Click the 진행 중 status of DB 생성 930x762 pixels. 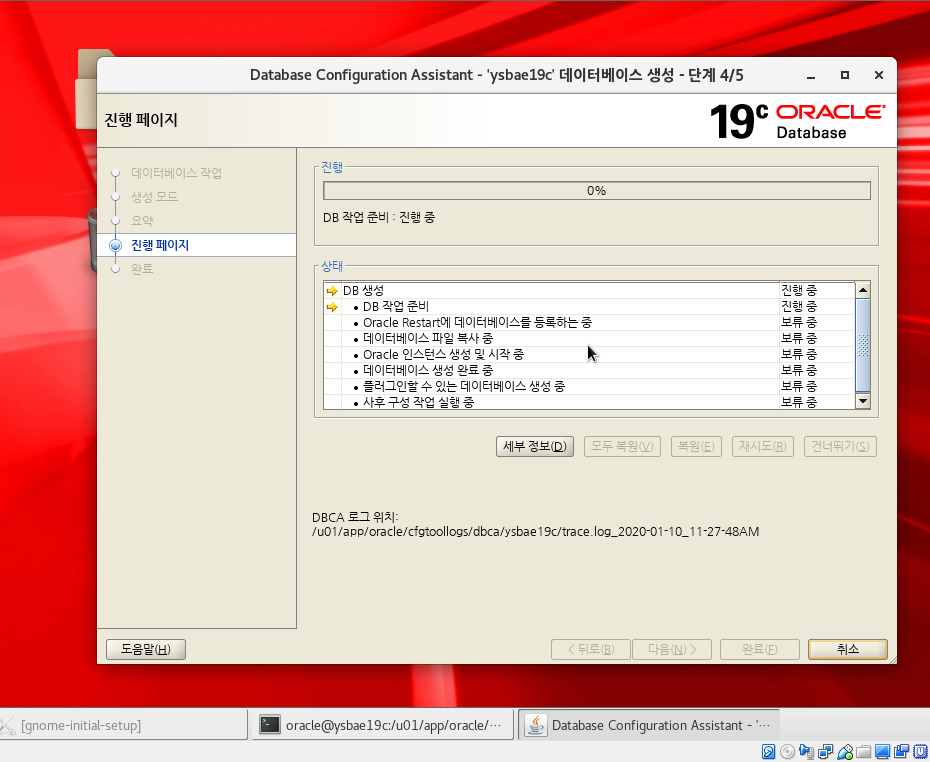point(798,291)
